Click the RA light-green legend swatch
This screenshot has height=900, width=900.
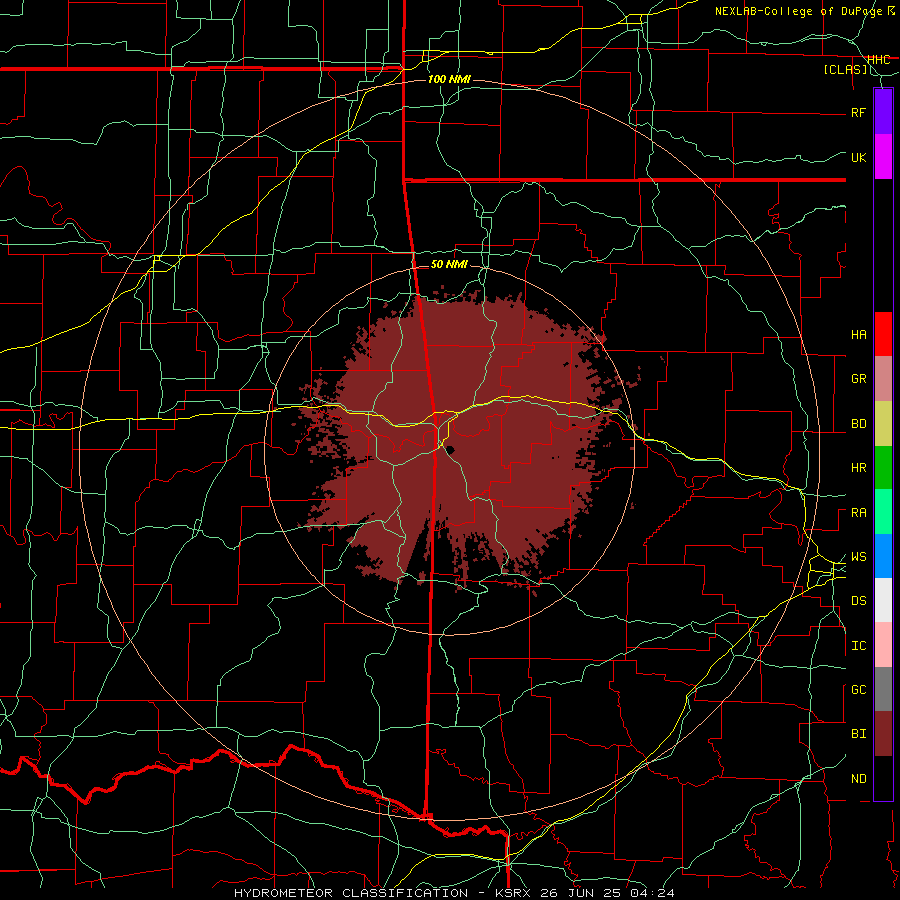[883, 512]
